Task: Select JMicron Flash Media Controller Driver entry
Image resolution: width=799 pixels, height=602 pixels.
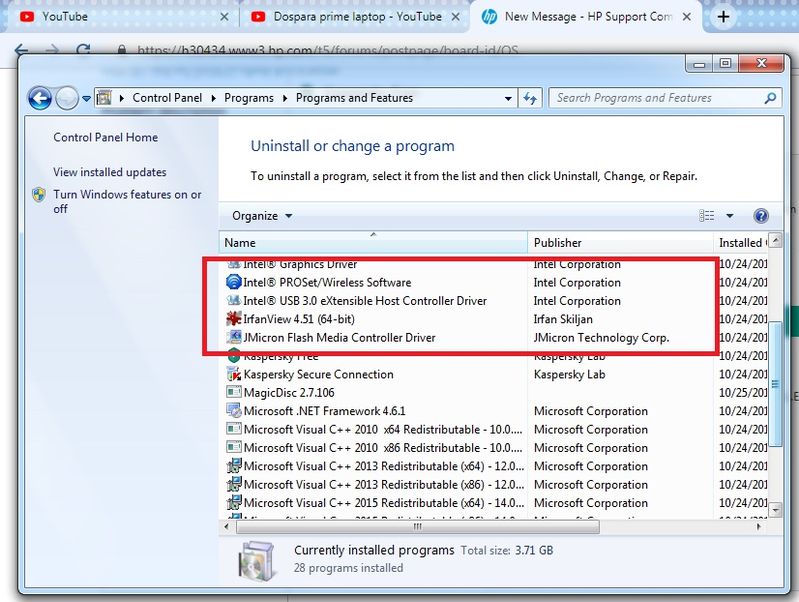Action: pos(339,337)
